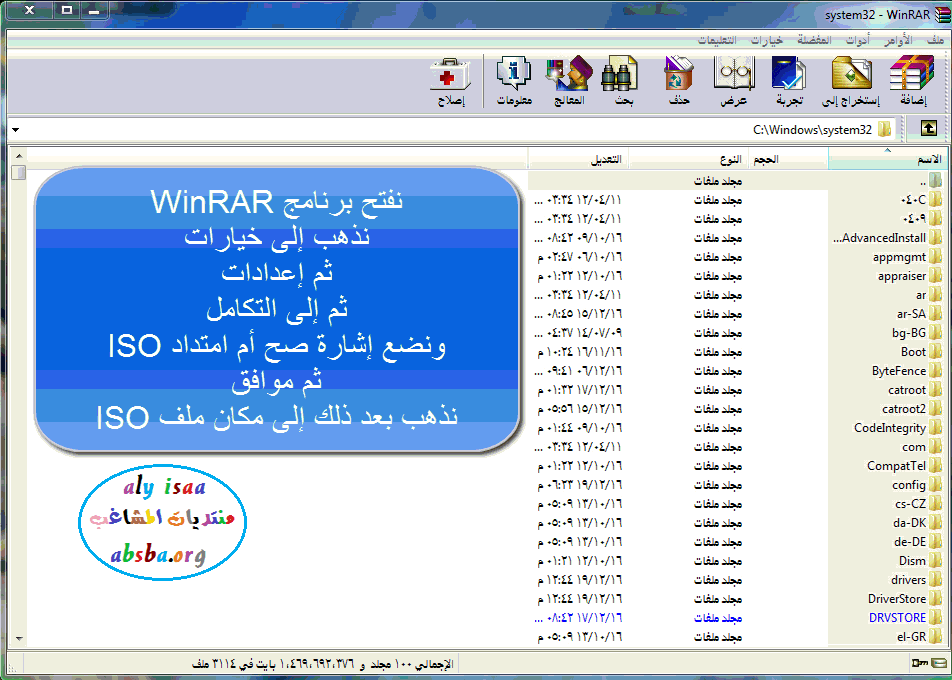Click the Repair (إصلاح) first-aid icon
The height and width of the screenshot is (680, 952).
[449, 81]
